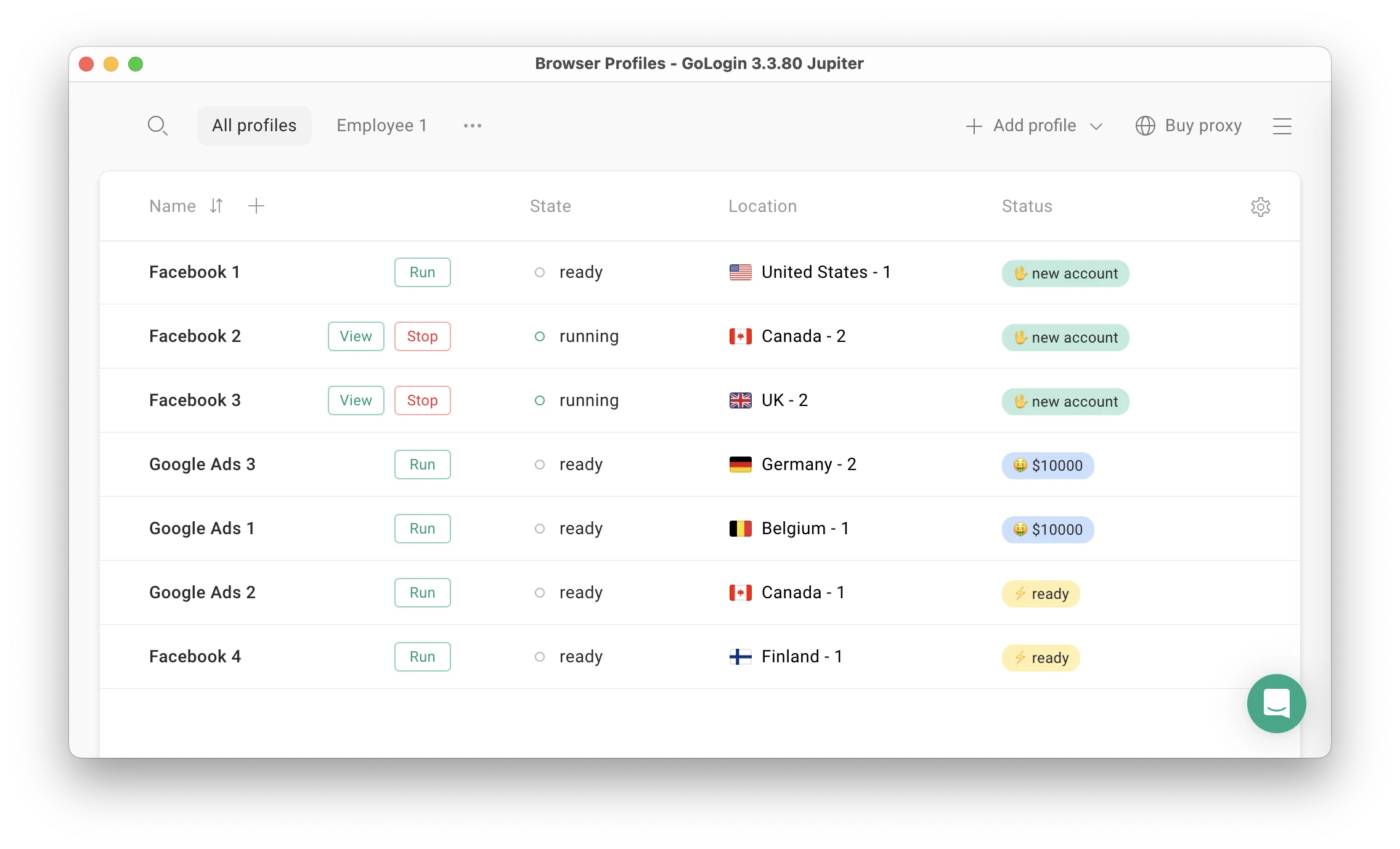Toggle the state circle for Facebook 1
The image size is (1400, 849).
tap(539, 271)
